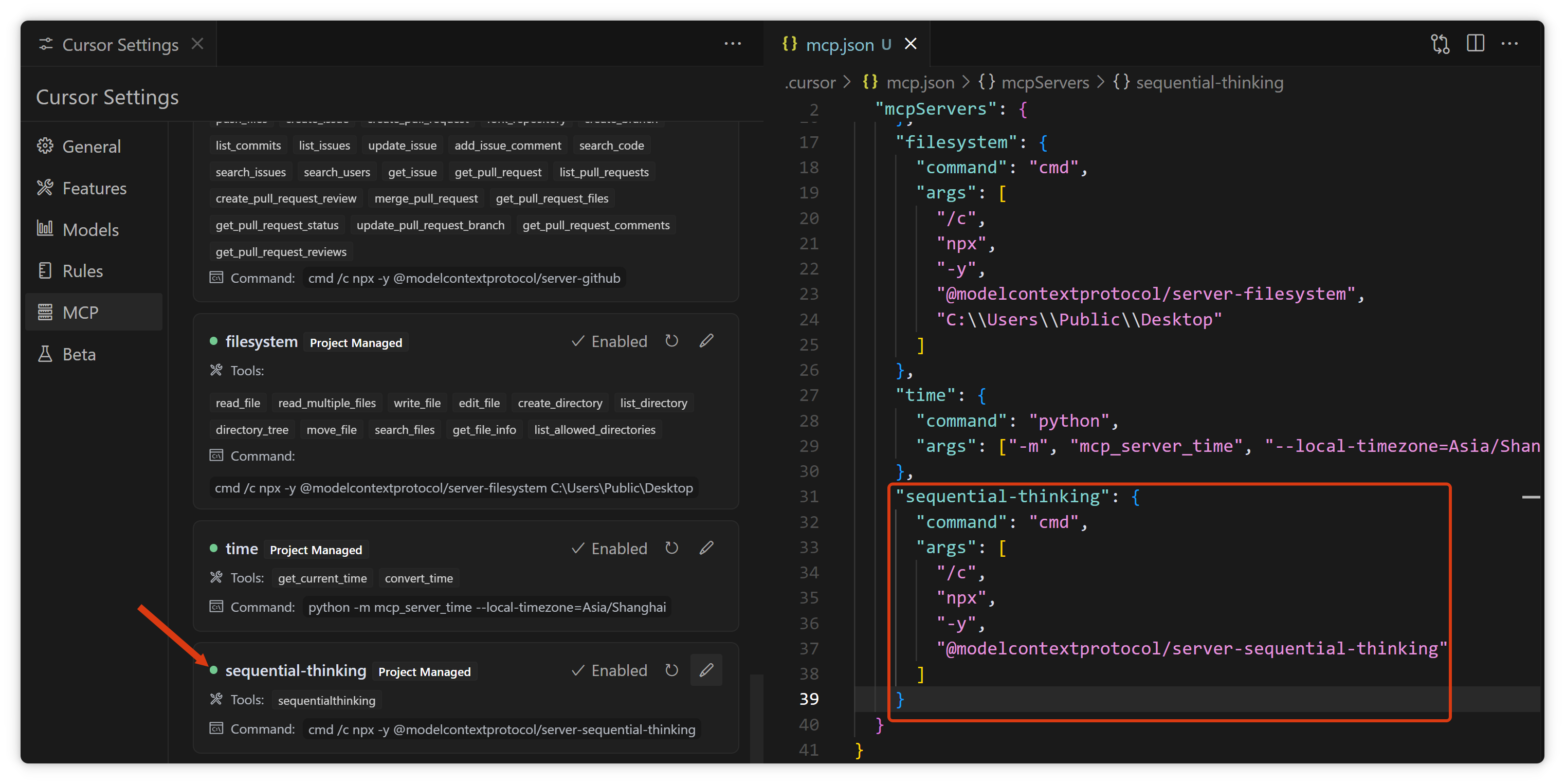Edit the time server configuration
This screenshot has height=784, width=1565.
click(706, 549)
